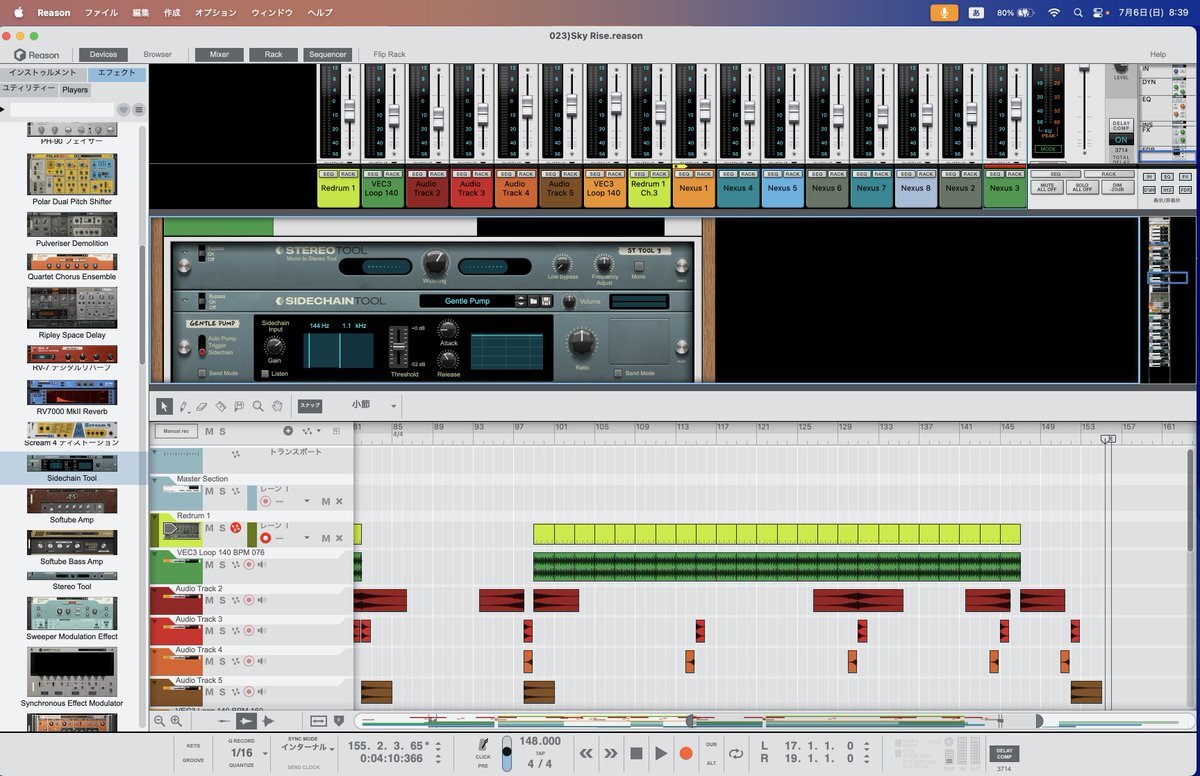Collapse the Master Section track
This screenshot has width=1200, height=776.
(x=155, y=480)
